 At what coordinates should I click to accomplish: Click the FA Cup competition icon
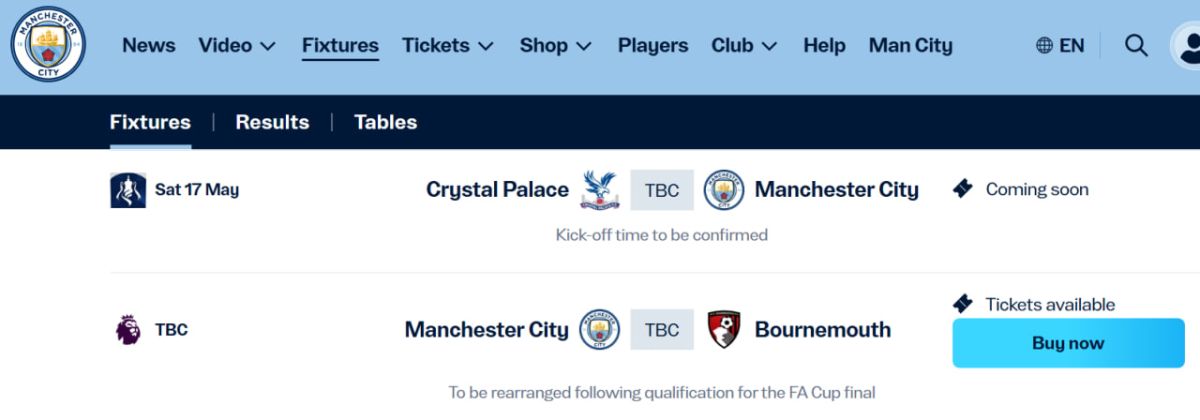coord(128,190)
